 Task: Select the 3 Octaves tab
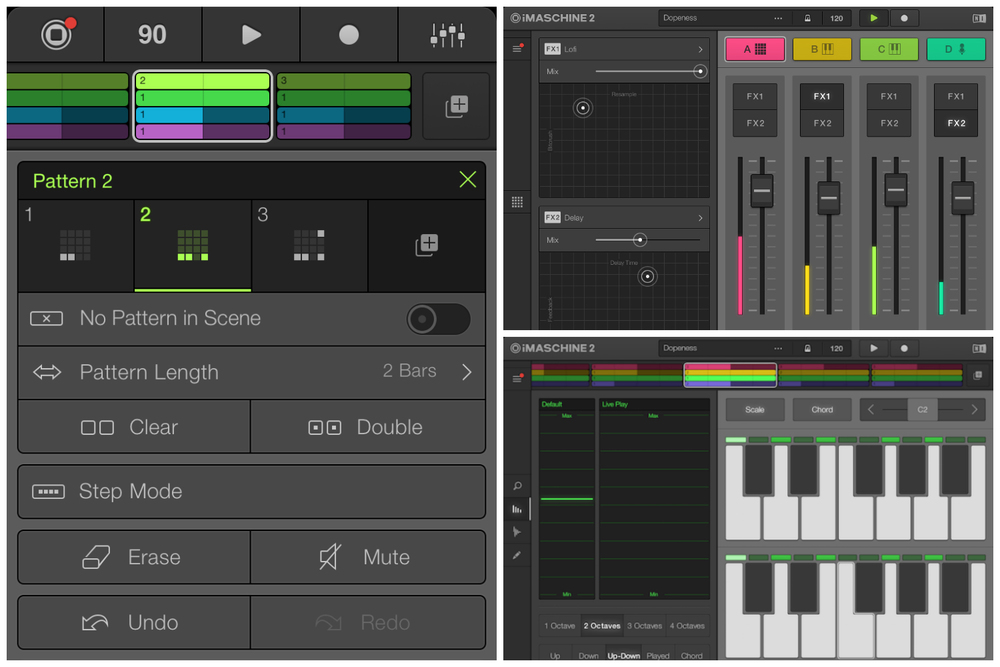(646, 626)
